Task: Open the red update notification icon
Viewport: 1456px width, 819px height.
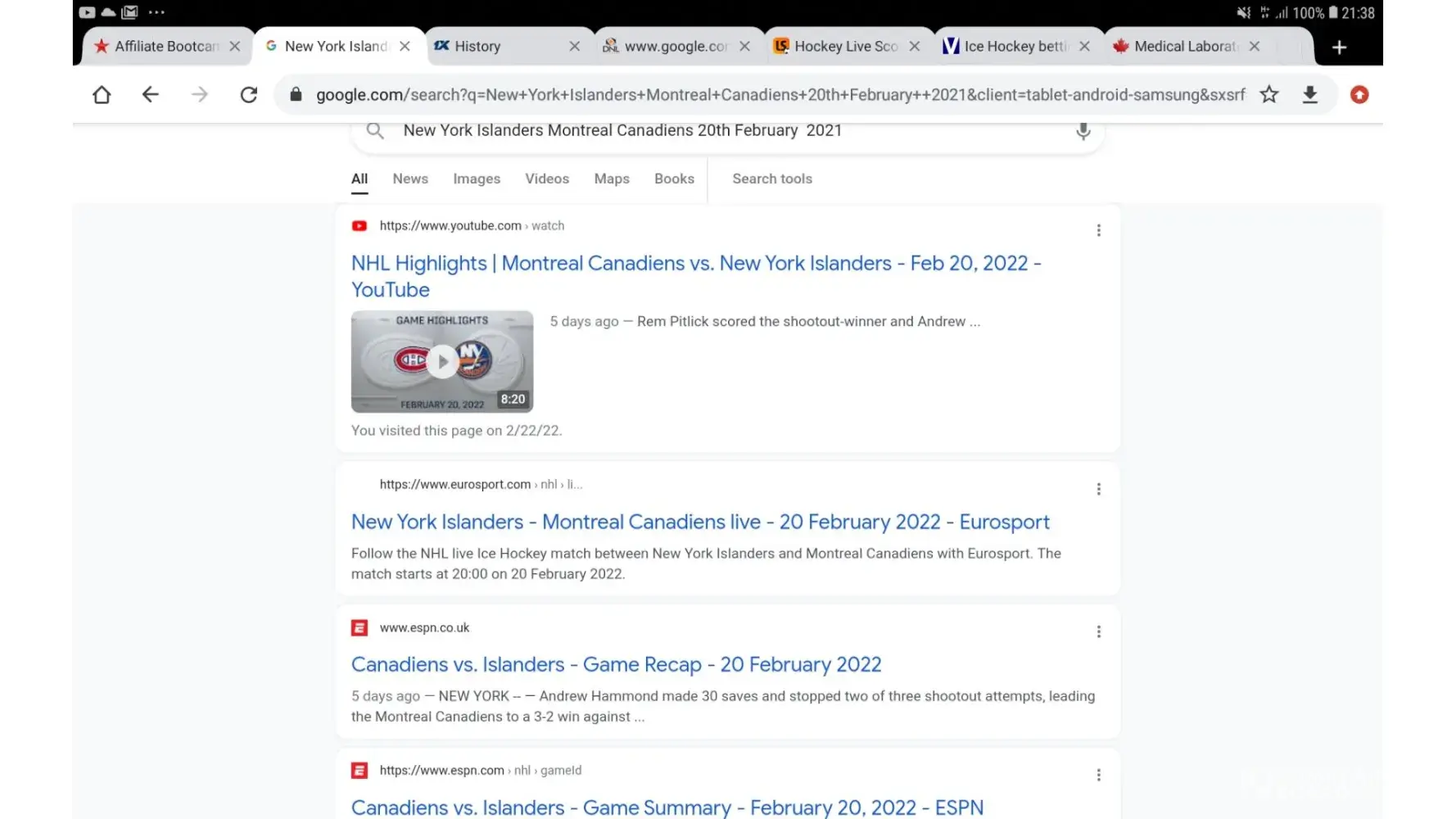Action: coord(1359,95)
